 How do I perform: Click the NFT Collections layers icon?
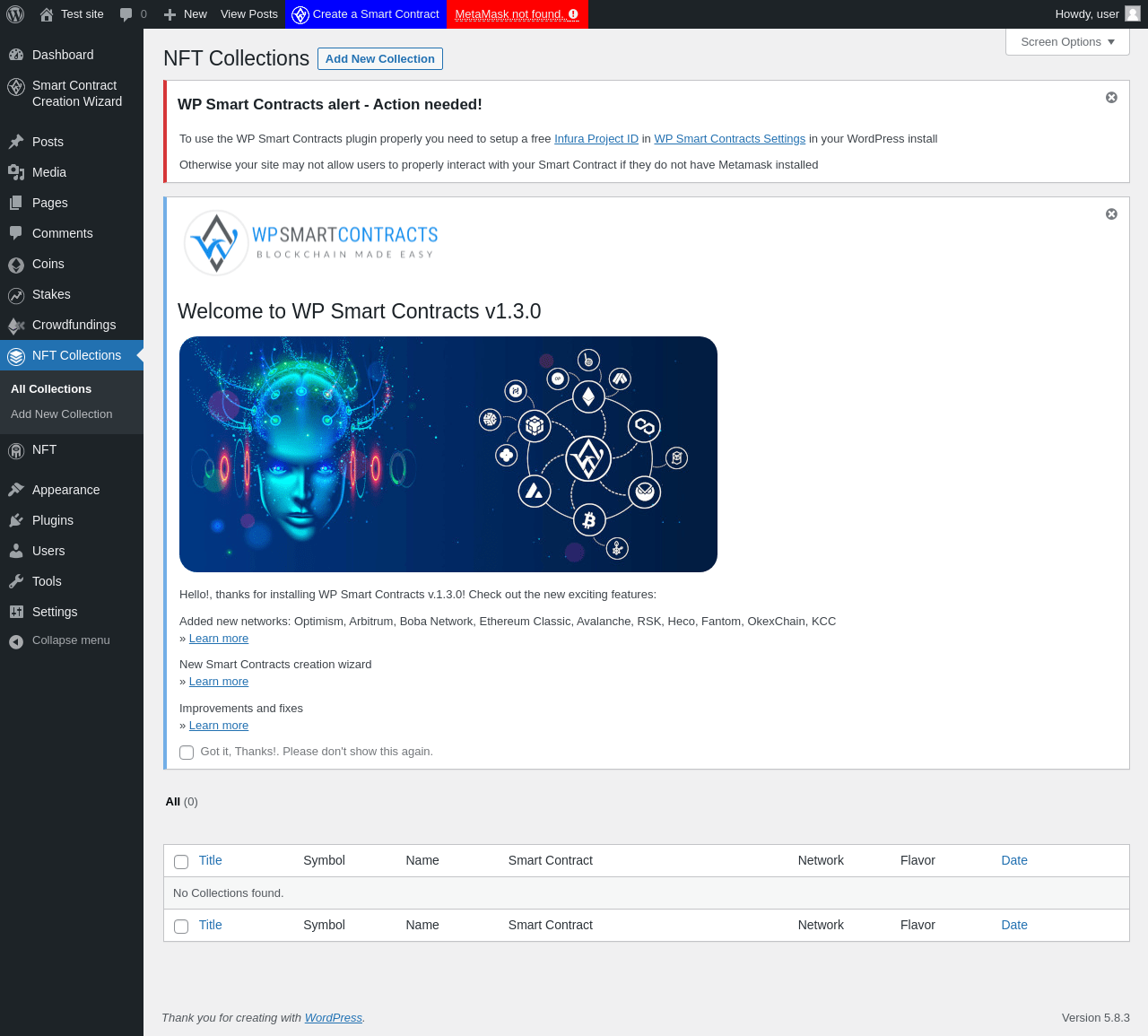(16, 356)
